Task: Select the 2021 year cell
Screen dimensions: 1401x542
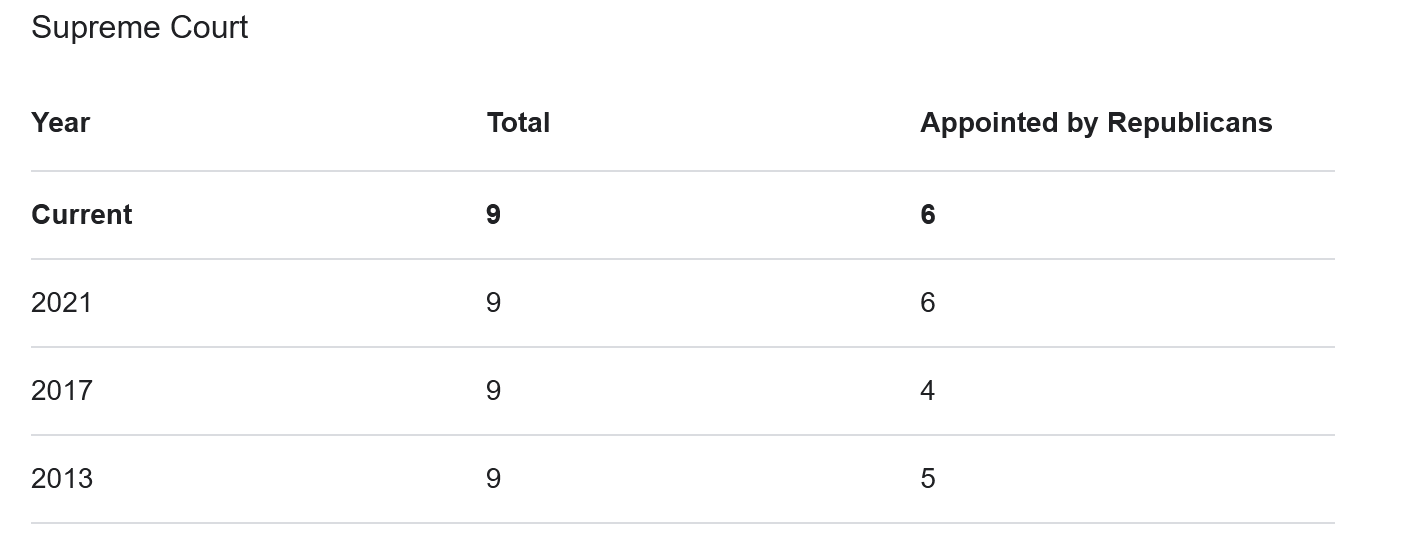Action: [x=62, y=303]
